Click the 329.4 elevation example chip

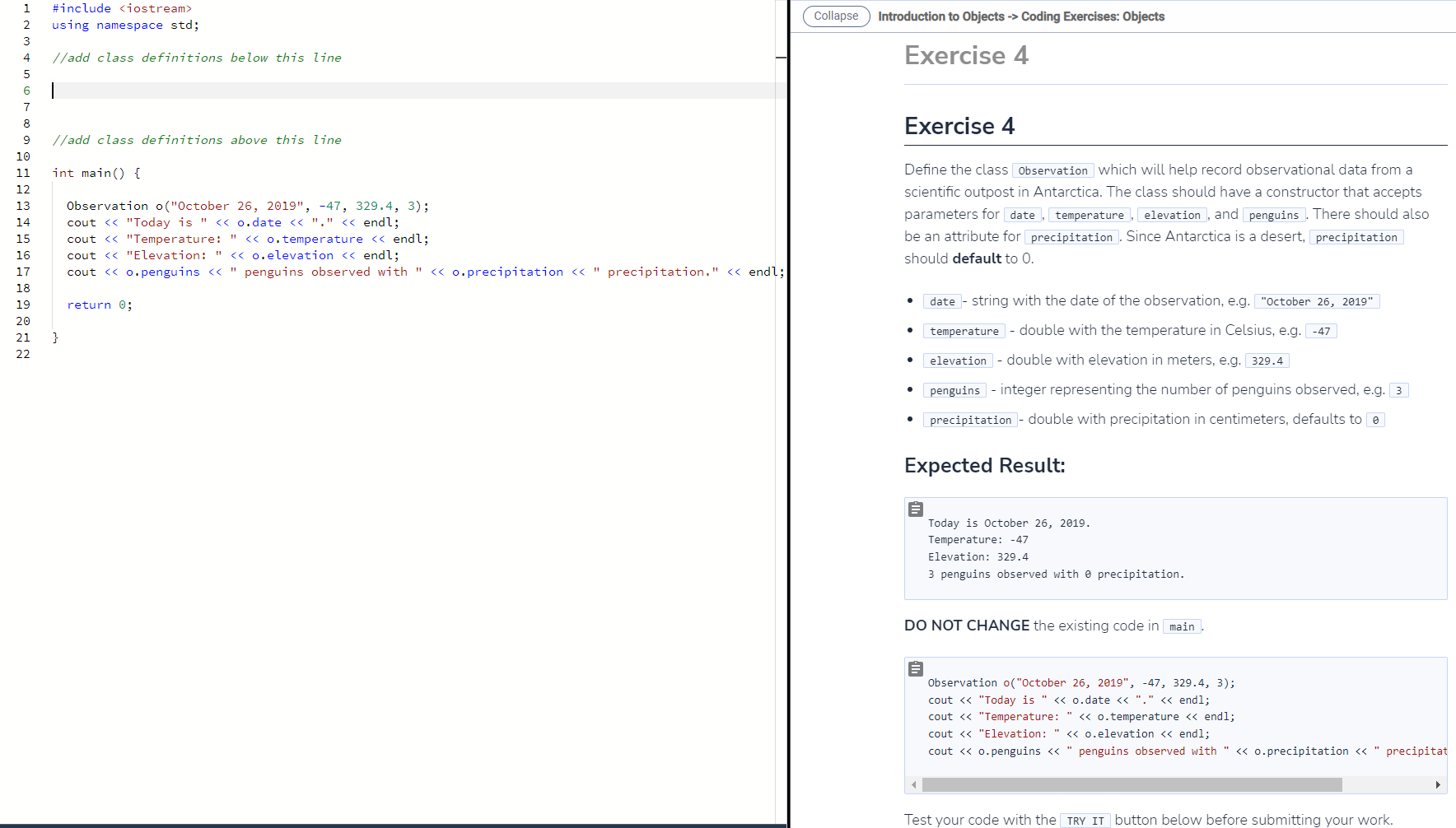point(1267,361)
